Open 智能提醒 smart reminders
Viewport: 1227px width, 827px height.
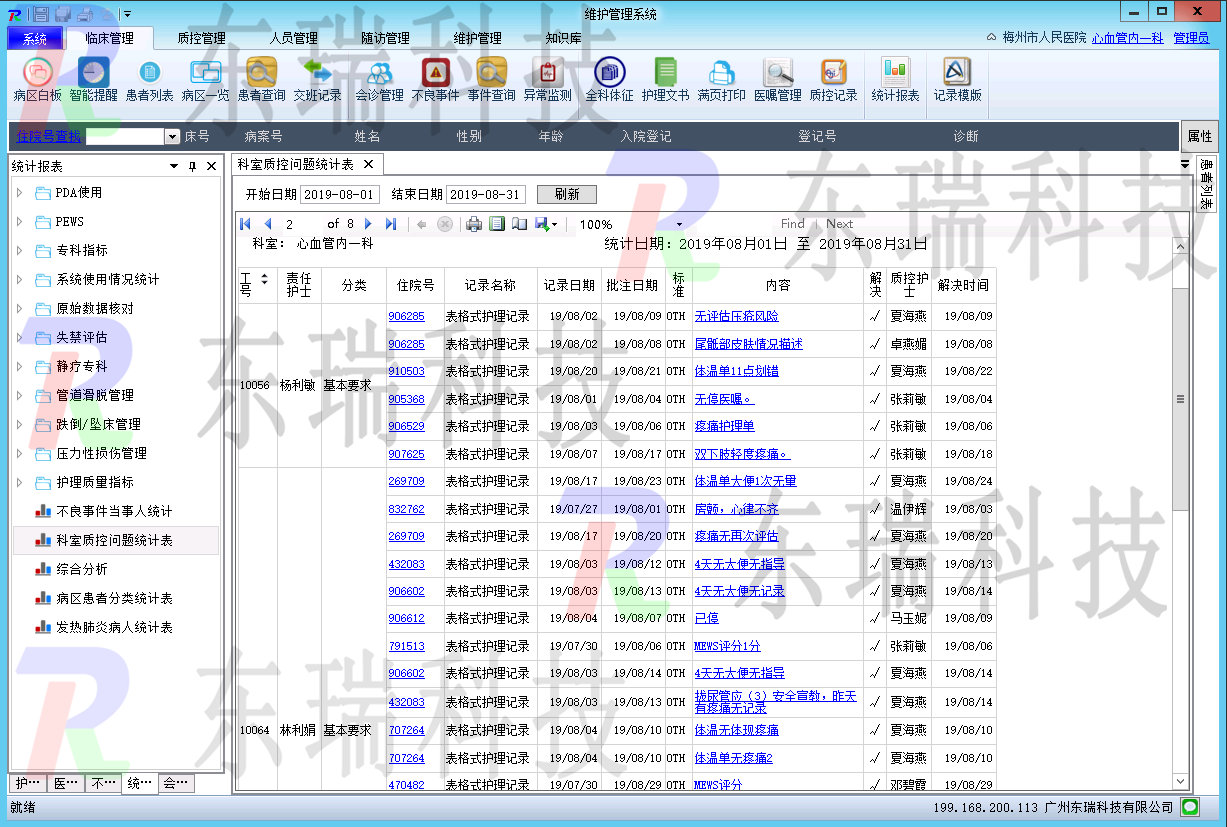(93, 80)
